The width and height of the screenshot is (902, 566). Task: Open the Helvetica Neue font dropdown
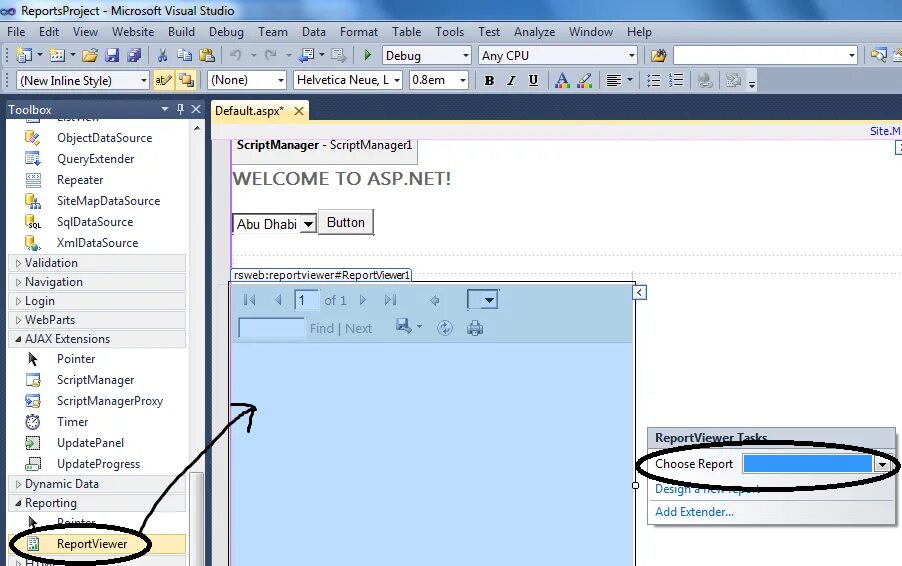(x=397, y=81)
